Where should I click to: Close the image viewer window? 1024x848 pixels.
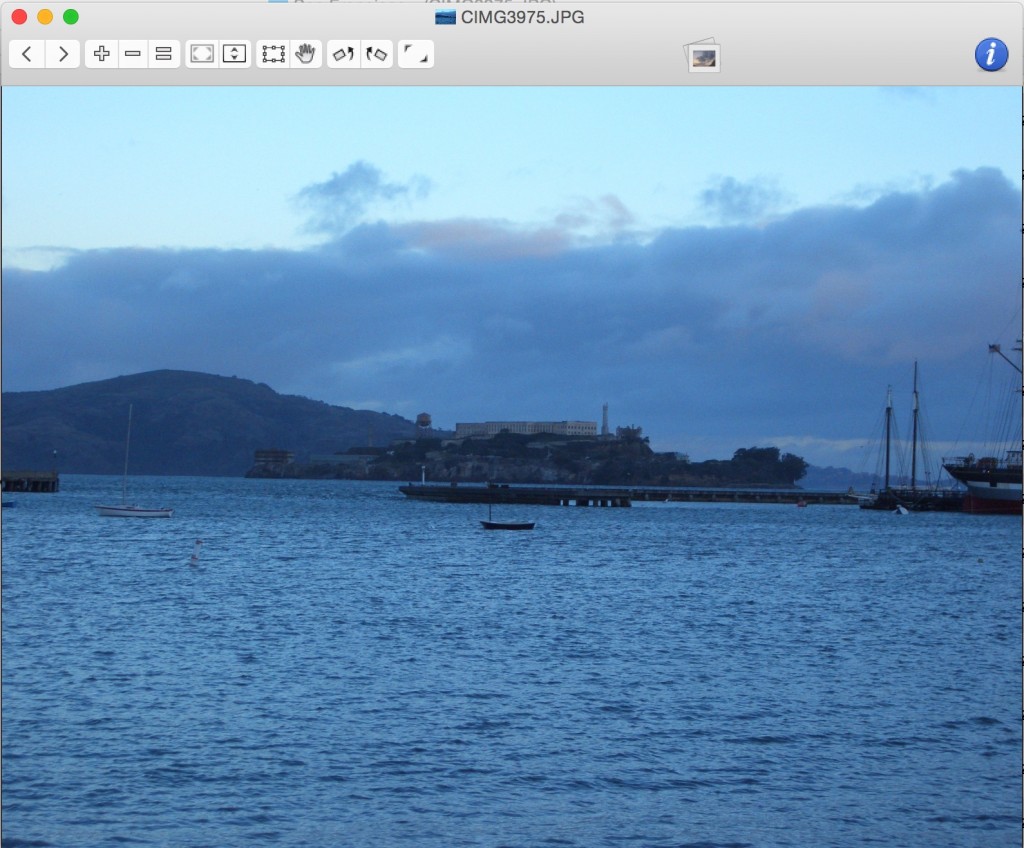(19, 17)
